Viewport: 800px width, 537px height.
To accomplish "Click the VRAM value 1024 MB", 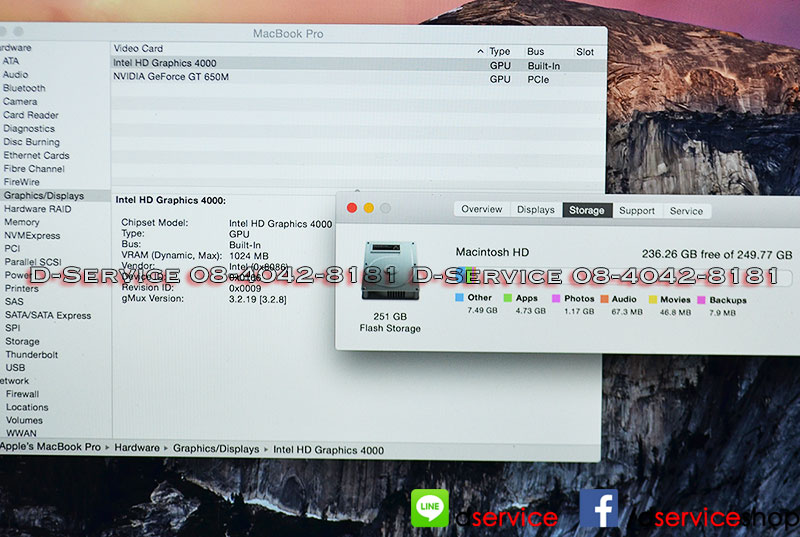I will [x=248, y=256].
